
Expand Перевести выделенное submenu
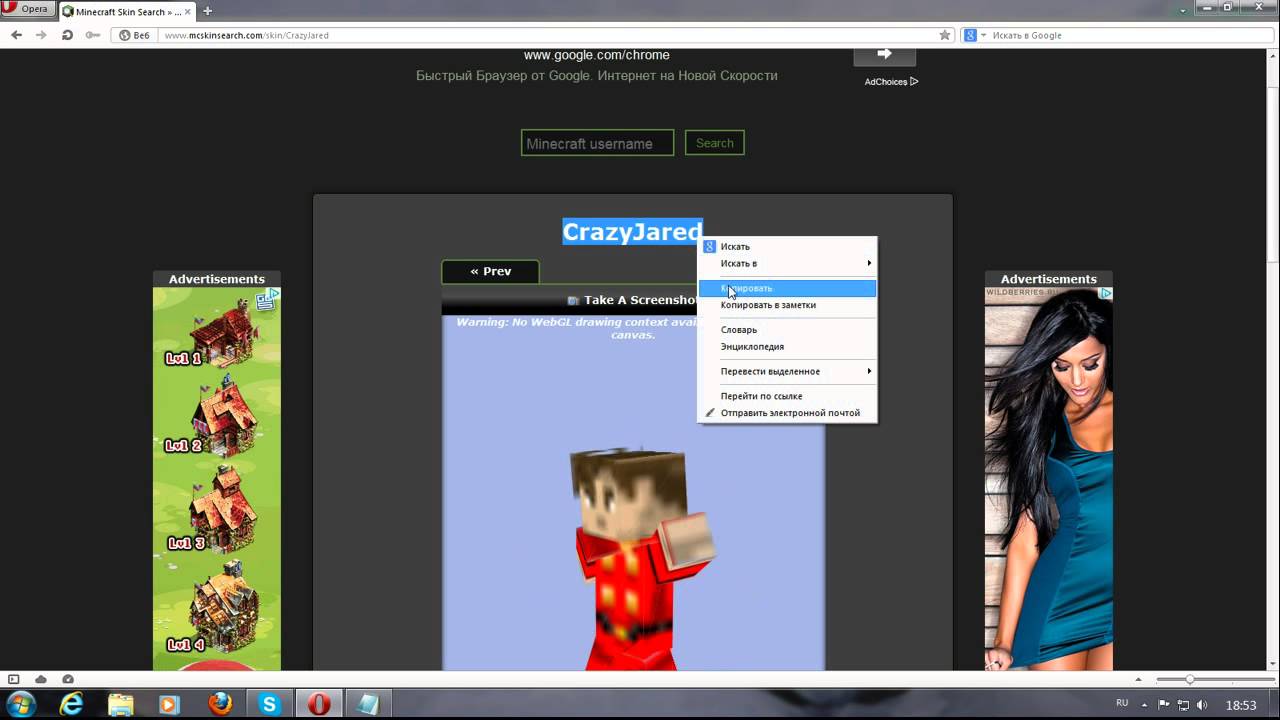787,371
